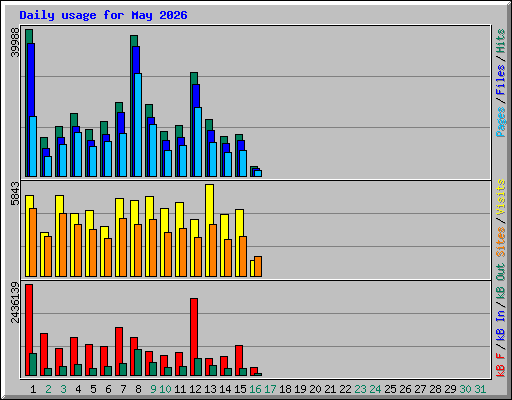512x400 pixels.
Task: Click day 11 on the x-axis
Action: click(x=180, y=389)
